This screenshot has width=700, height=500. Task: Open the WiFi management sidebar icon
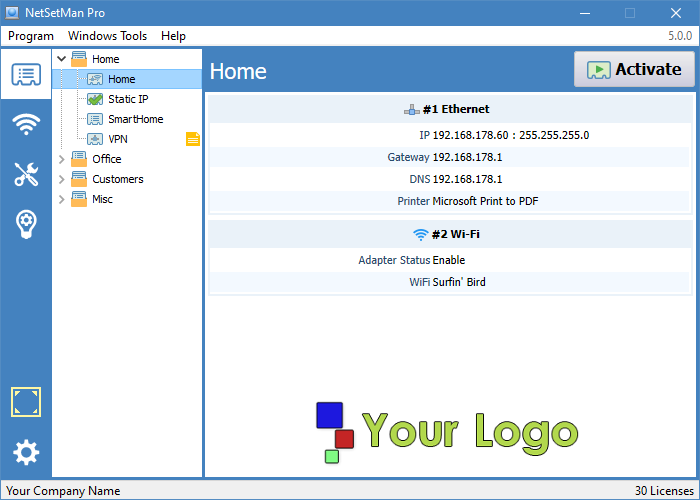coord(26,124)
